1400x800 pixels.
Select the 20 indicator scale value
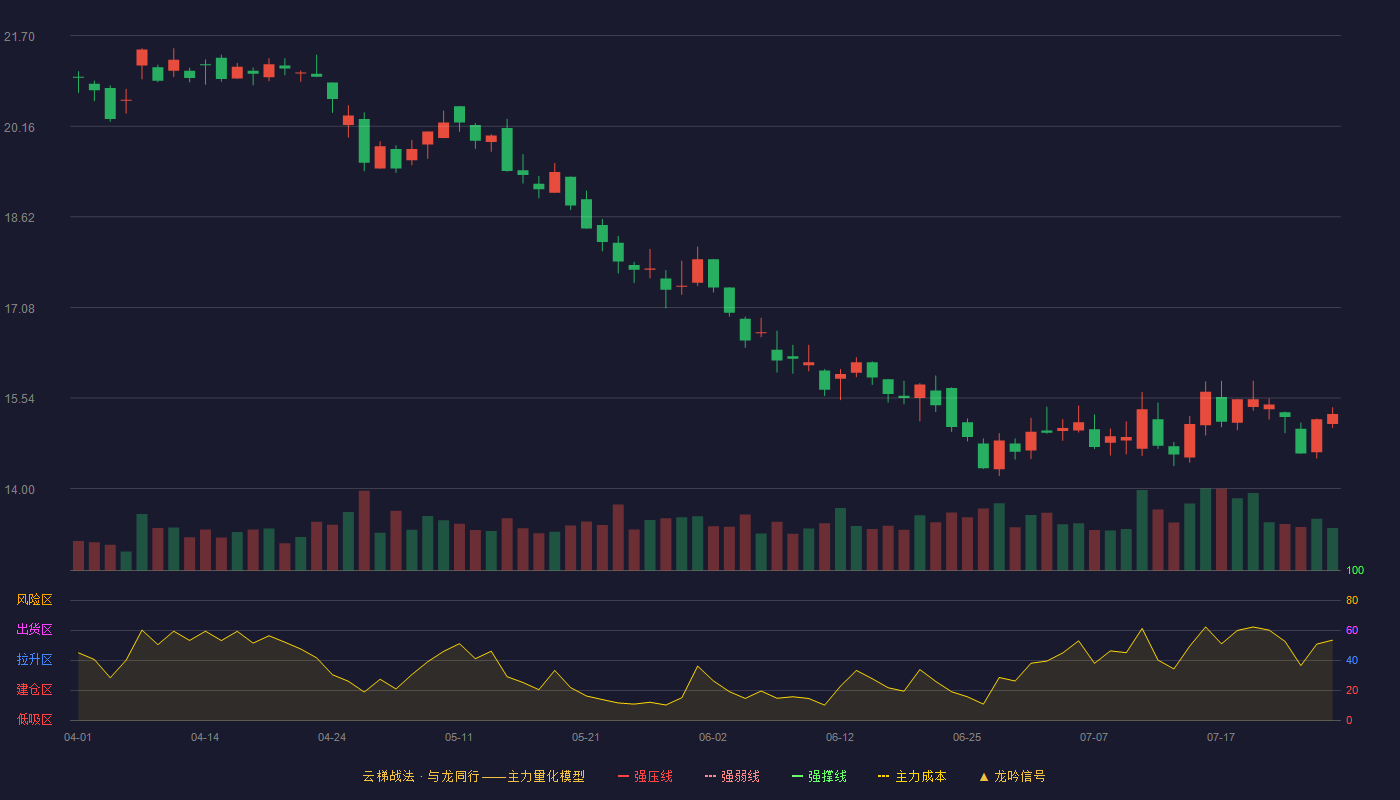point(1352,690)
